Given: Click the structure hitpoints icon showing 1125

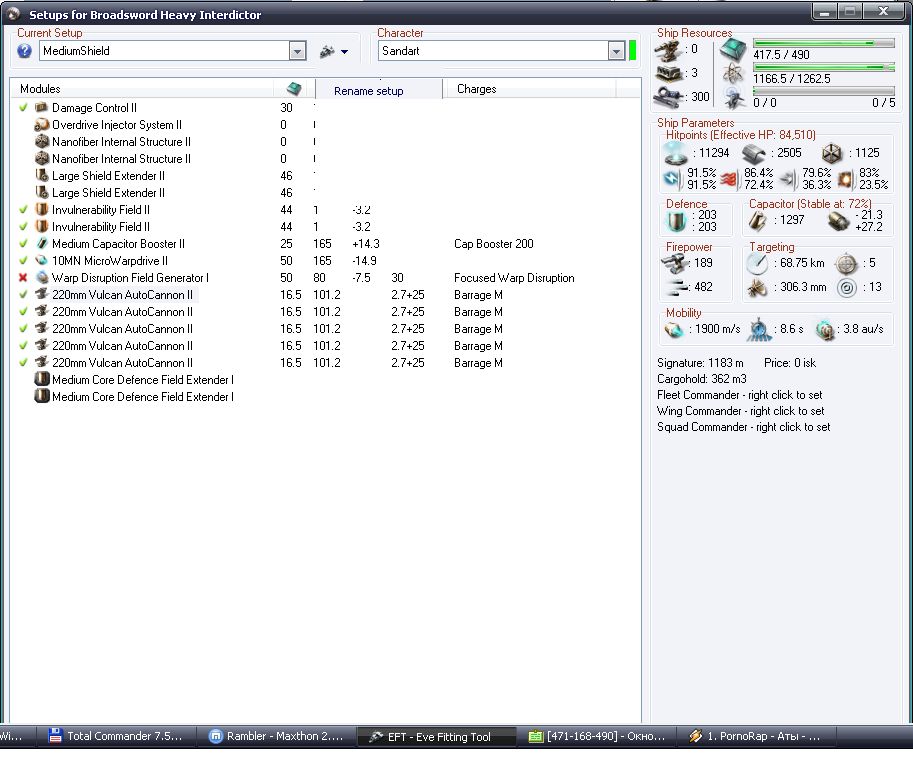Looking at the screenshot, I should pyautogui.click(x=831, y=154).
